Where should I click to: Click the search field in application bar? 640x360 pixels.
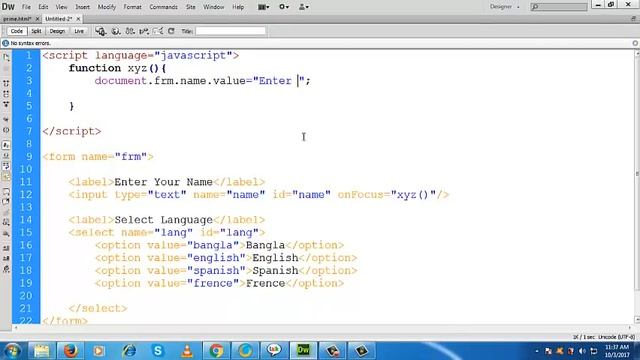pos(559,7)
